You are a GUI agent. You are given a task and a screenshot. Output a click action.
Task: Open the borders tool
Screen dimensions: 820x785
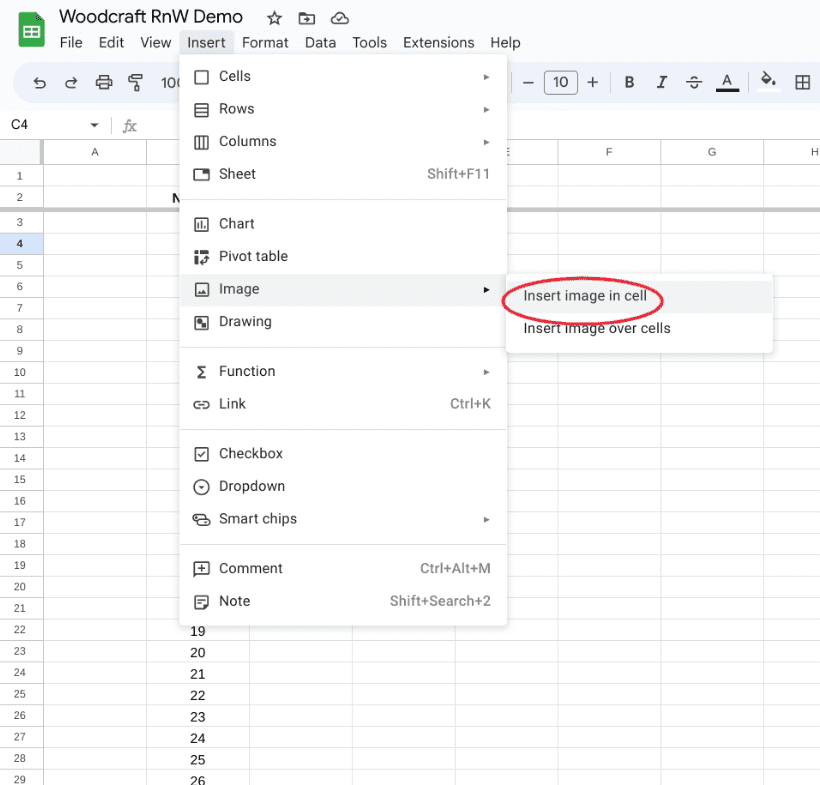[802, 82]
